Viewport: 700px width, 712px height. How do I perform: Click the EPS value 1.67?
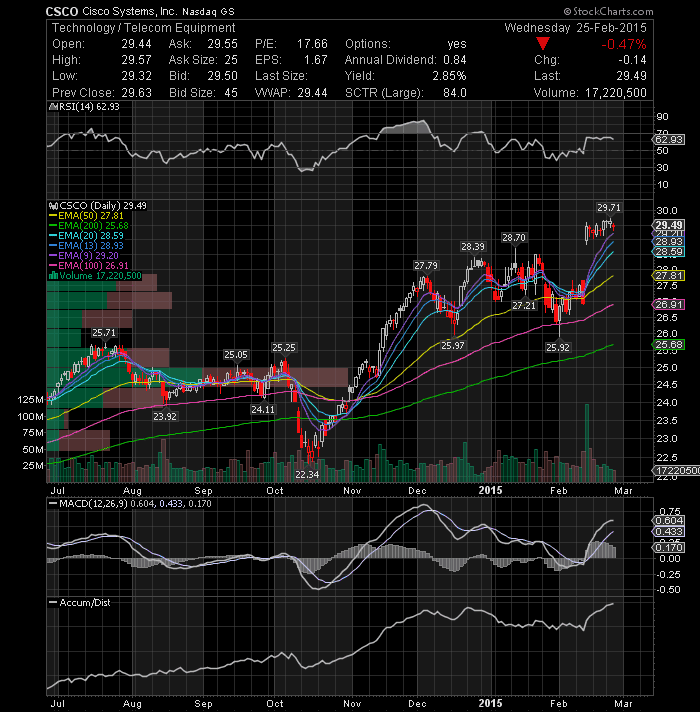click(x=316, y=60)
